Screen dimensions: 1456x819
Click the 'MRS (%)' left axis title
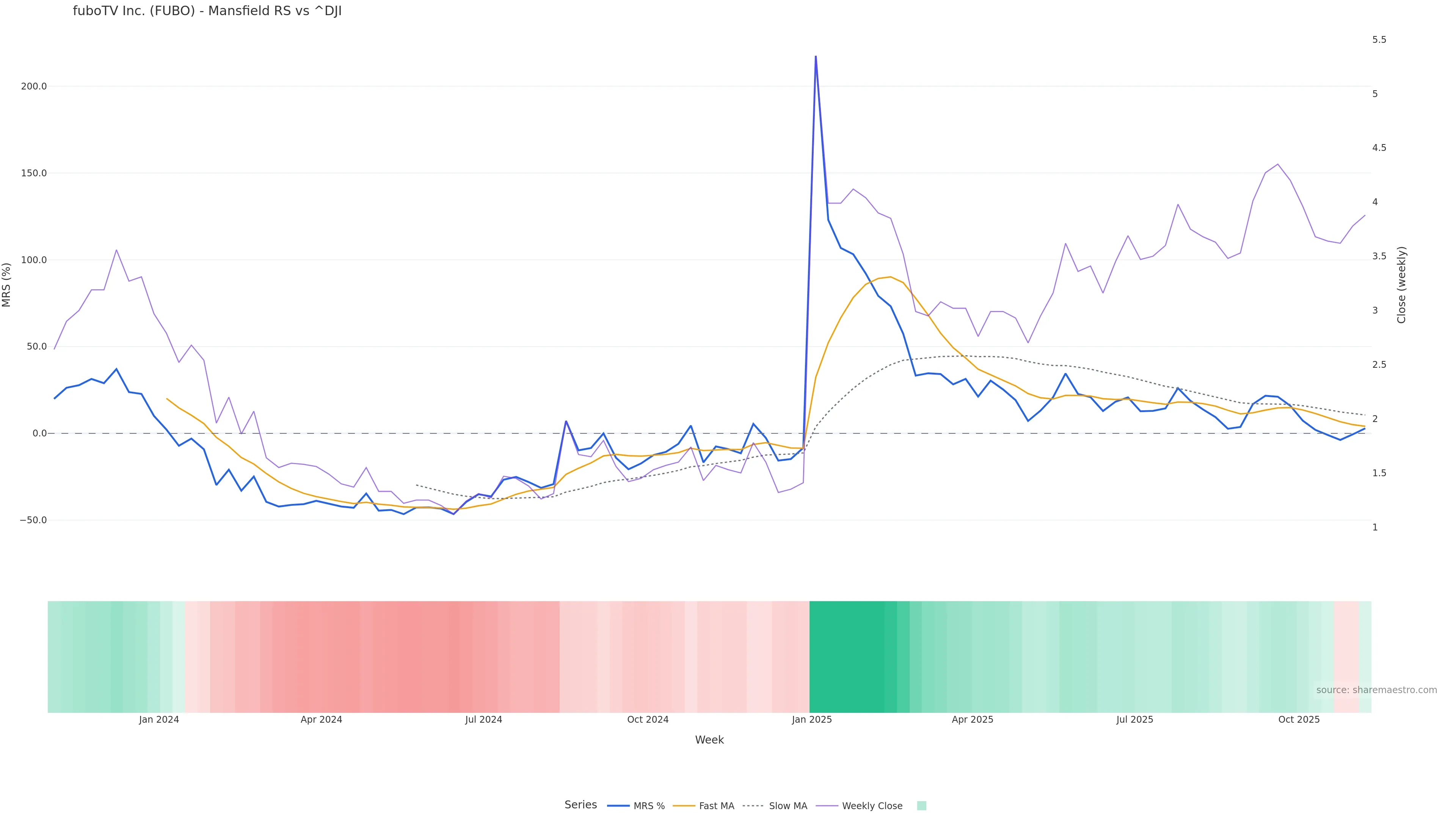tap(7, 285)
